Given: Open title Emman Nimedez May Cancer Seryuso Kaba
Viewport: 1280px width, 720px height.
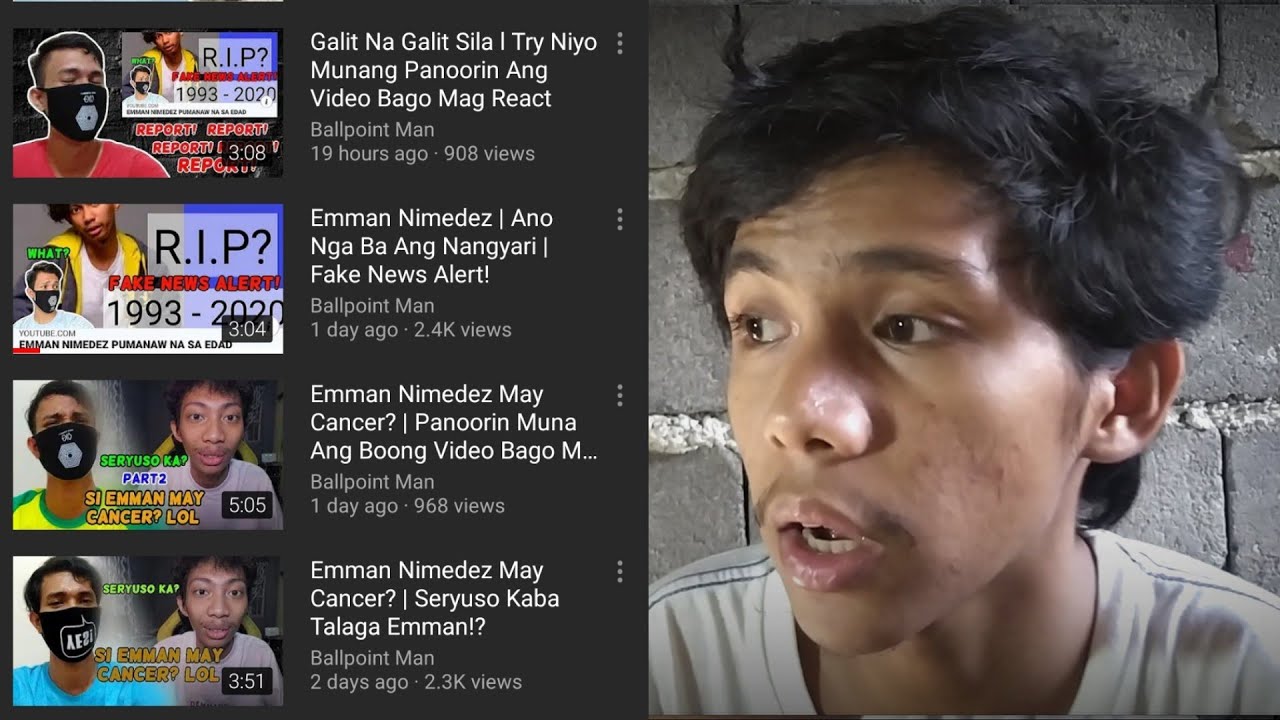Looking at the screenshot, I should (434, 598).
